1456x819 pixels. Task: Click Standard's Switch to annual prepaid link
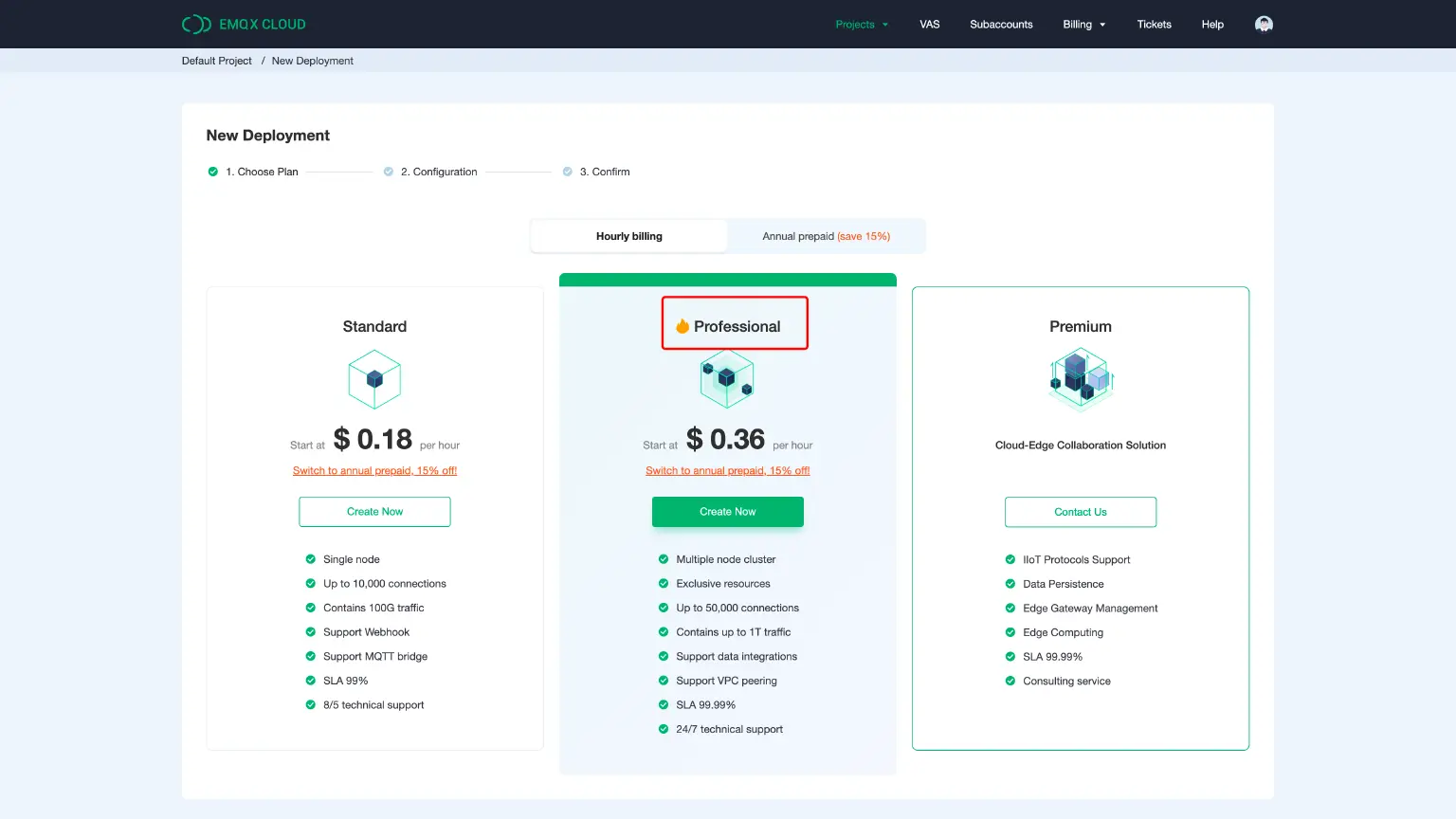click(x=374, y=471)
